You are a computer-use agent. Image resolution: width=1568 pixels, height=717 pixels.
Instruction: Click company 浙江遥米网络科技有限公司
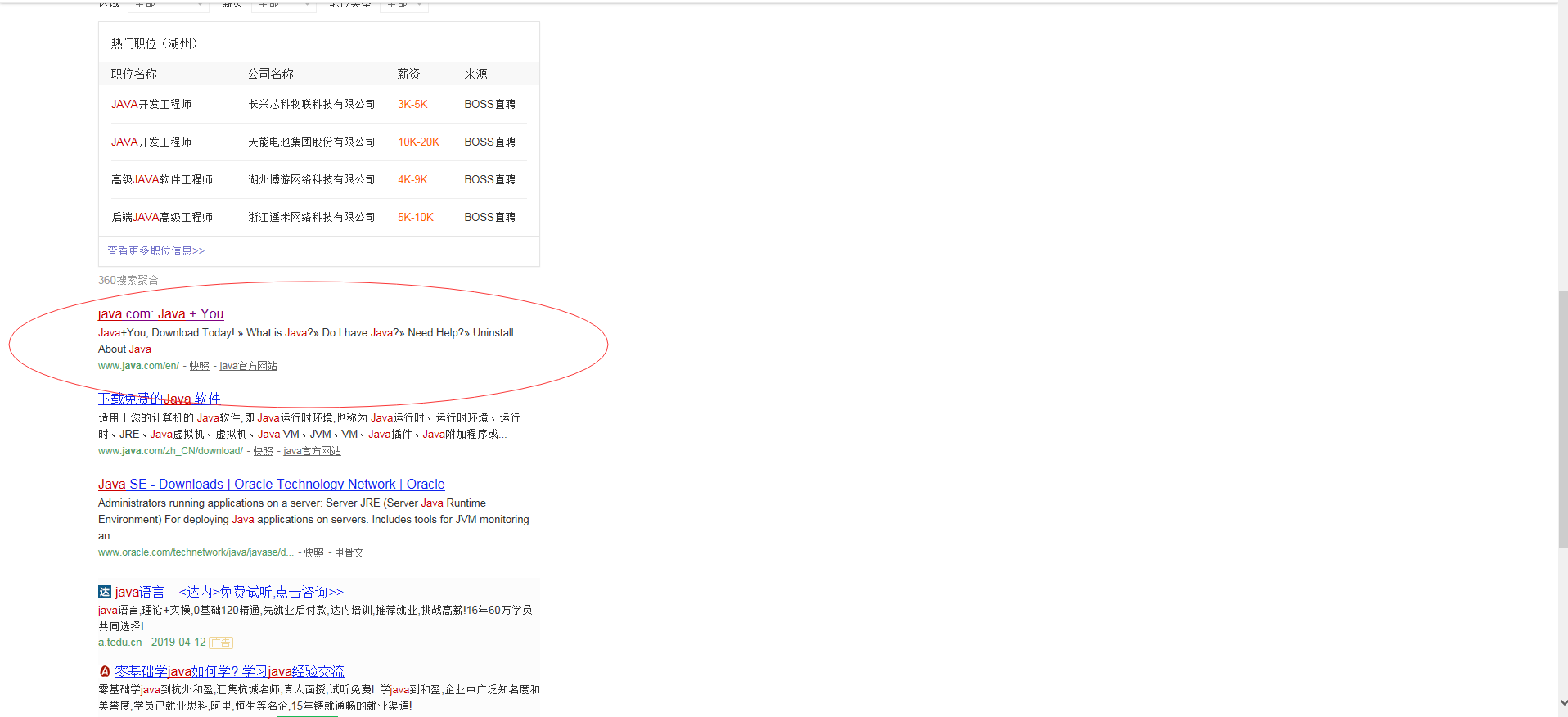click(x=312, y=217)
